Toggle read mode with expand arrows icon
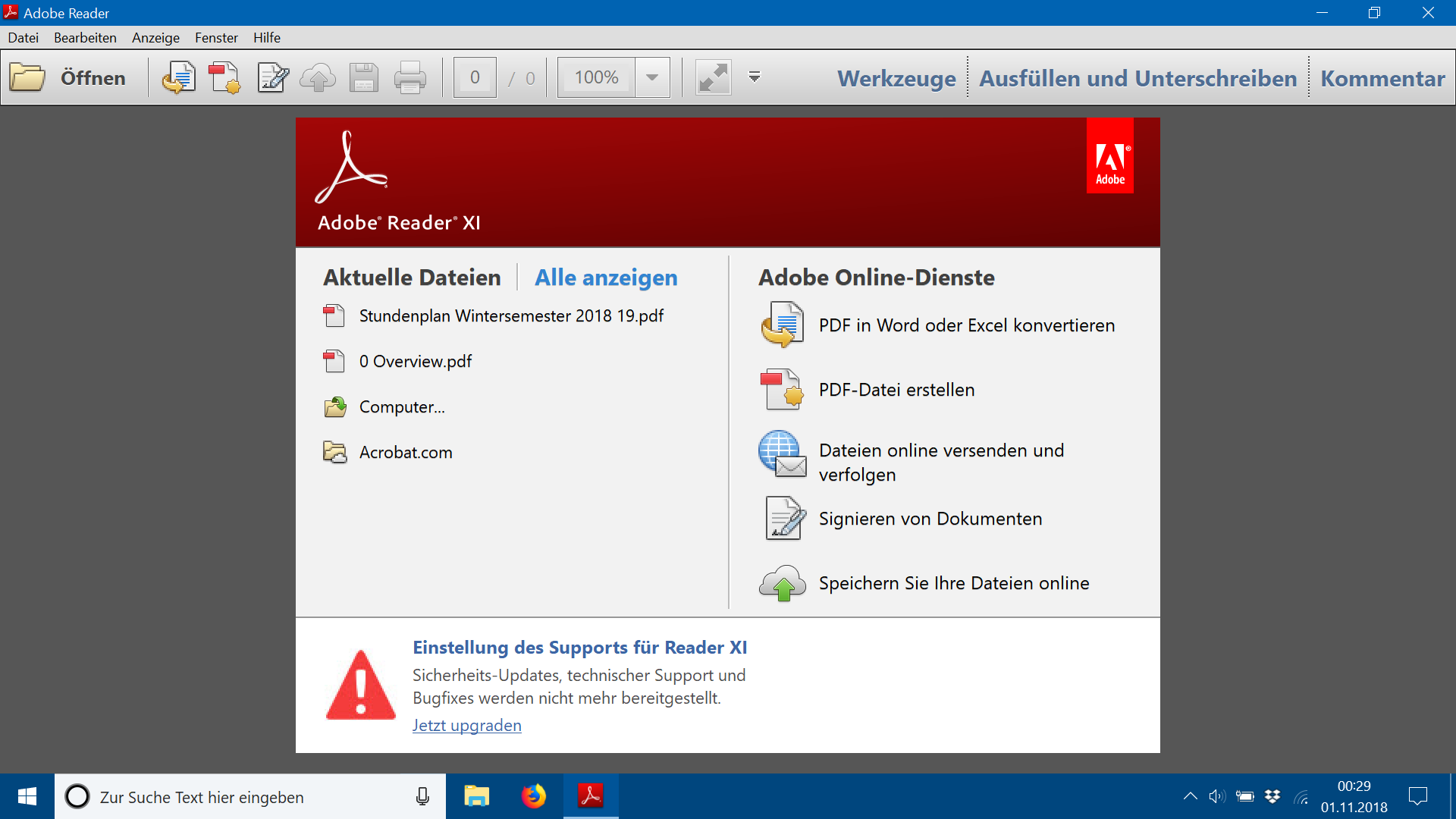The width and height of the screenshot is (1456, 819). point(713,77)
